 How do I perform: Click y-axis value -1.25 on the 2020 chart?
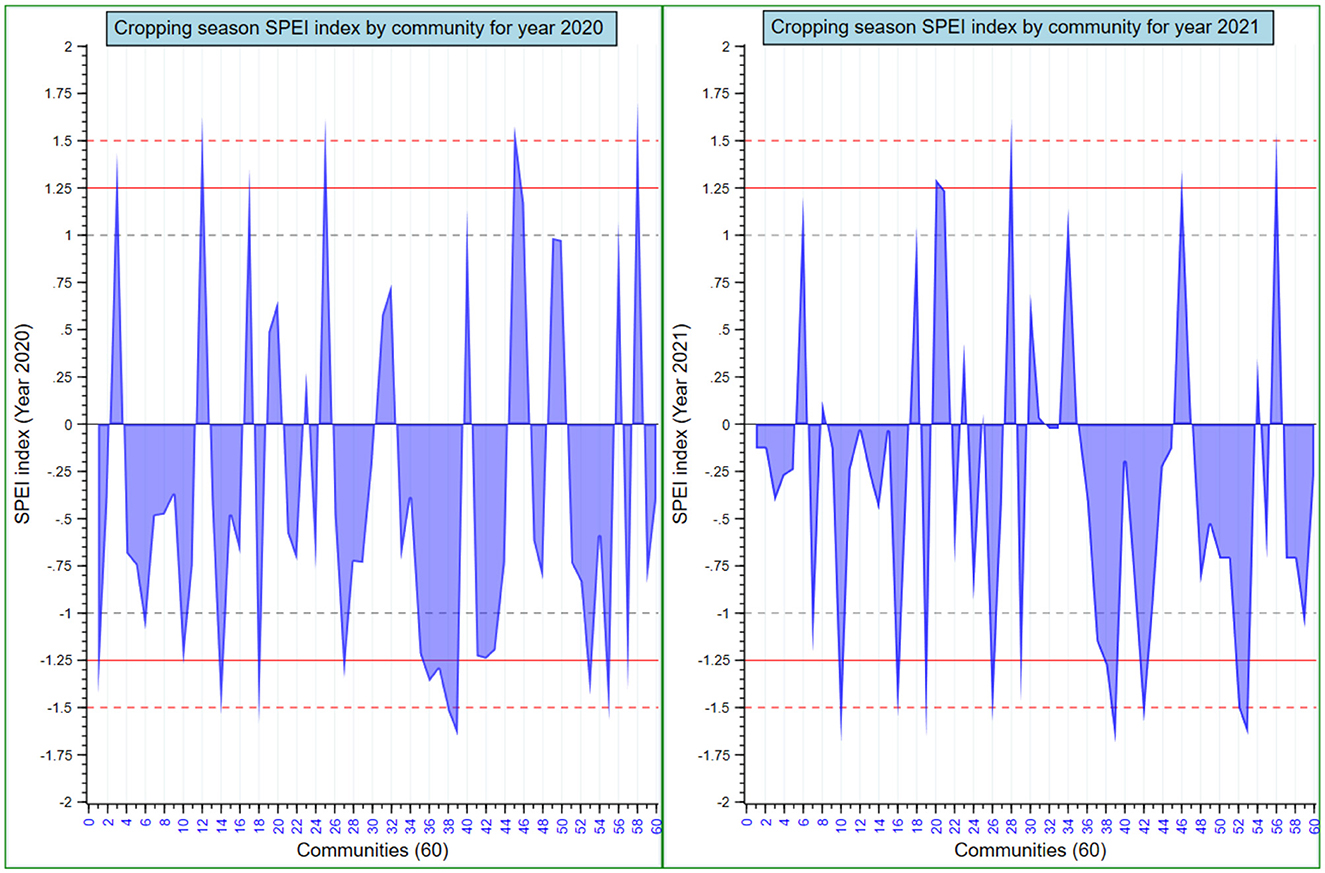tap(57, 660)
